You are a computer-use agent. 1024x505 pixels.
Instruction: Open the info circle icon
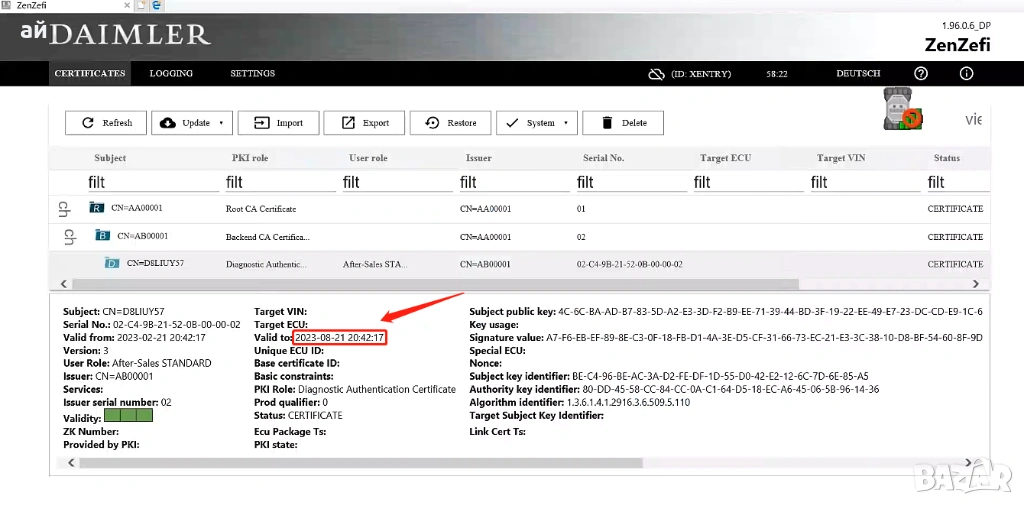966,74
